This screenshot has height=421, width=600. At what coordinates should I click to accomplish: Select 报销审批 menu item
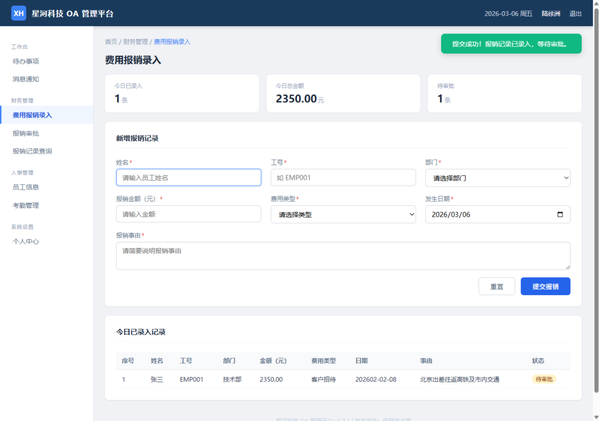pyautogui.click(x=26, y=133)
